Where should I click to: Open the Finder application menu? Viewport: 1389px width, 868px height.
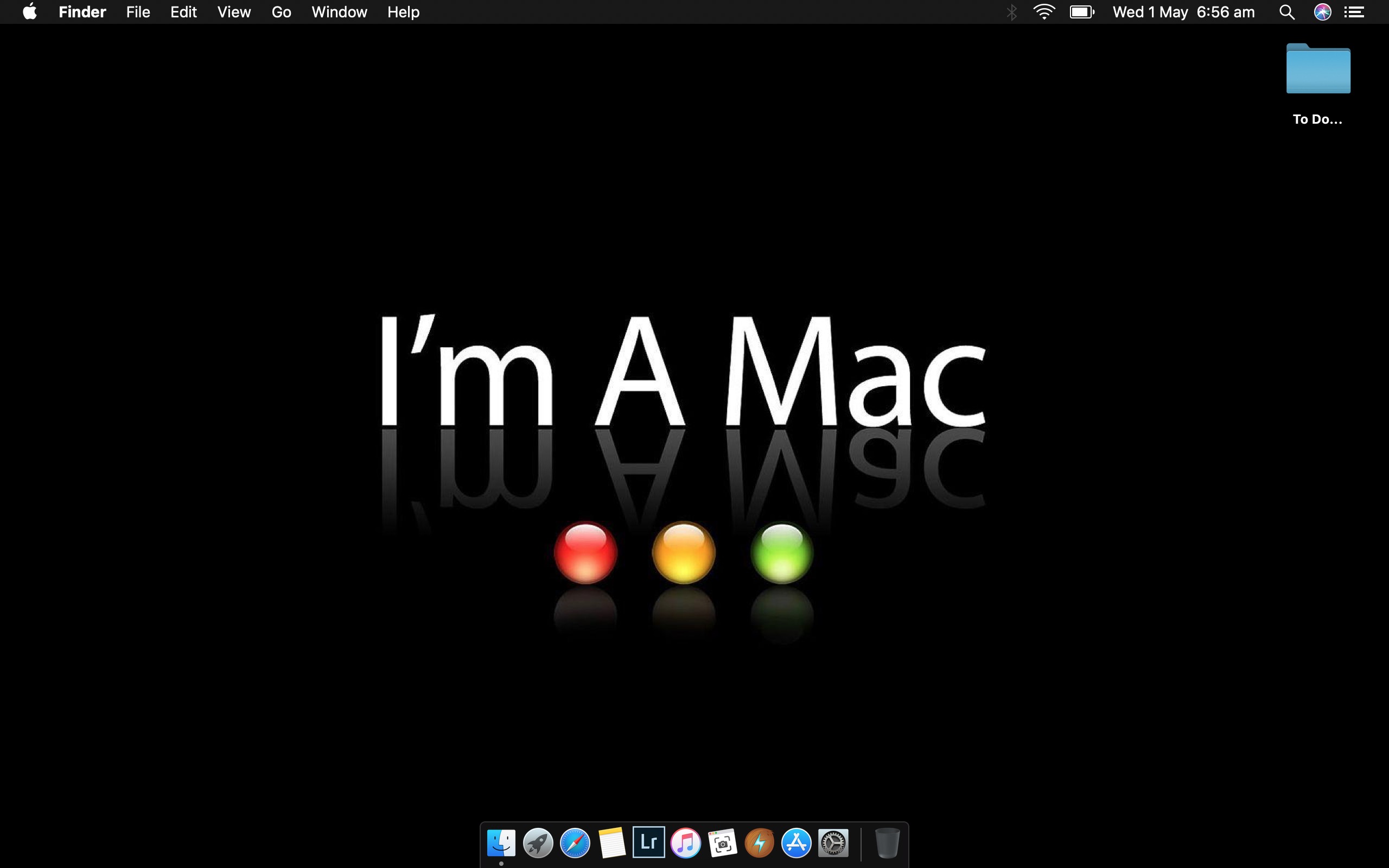pyautogui.click(x=82, y=12)
